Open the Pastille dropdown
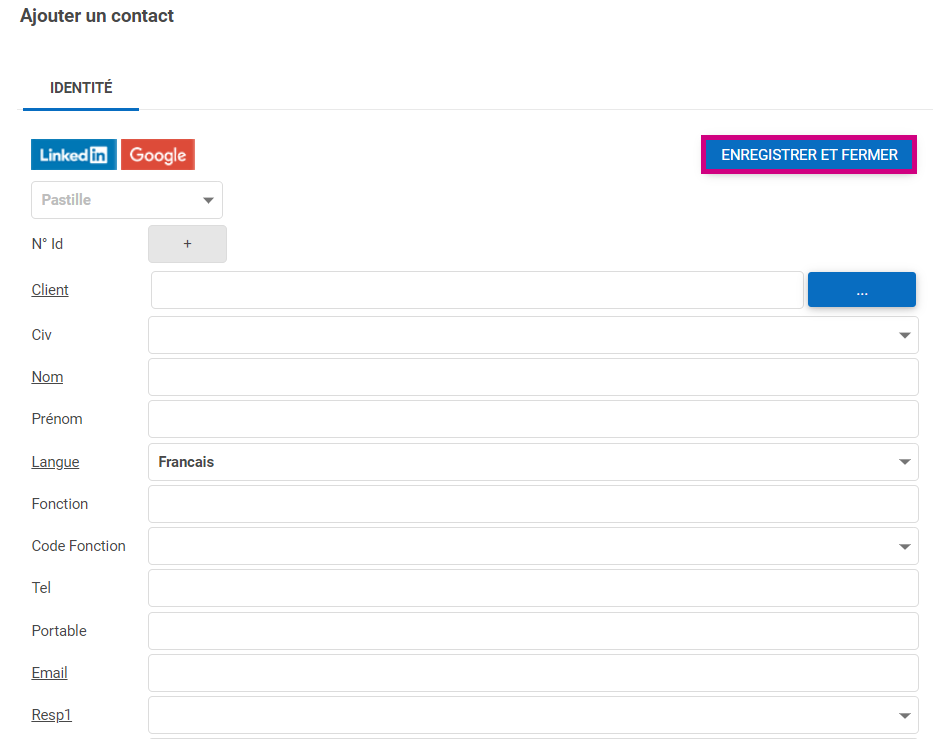This screenshot has height=741, width=933. (127, 200)
